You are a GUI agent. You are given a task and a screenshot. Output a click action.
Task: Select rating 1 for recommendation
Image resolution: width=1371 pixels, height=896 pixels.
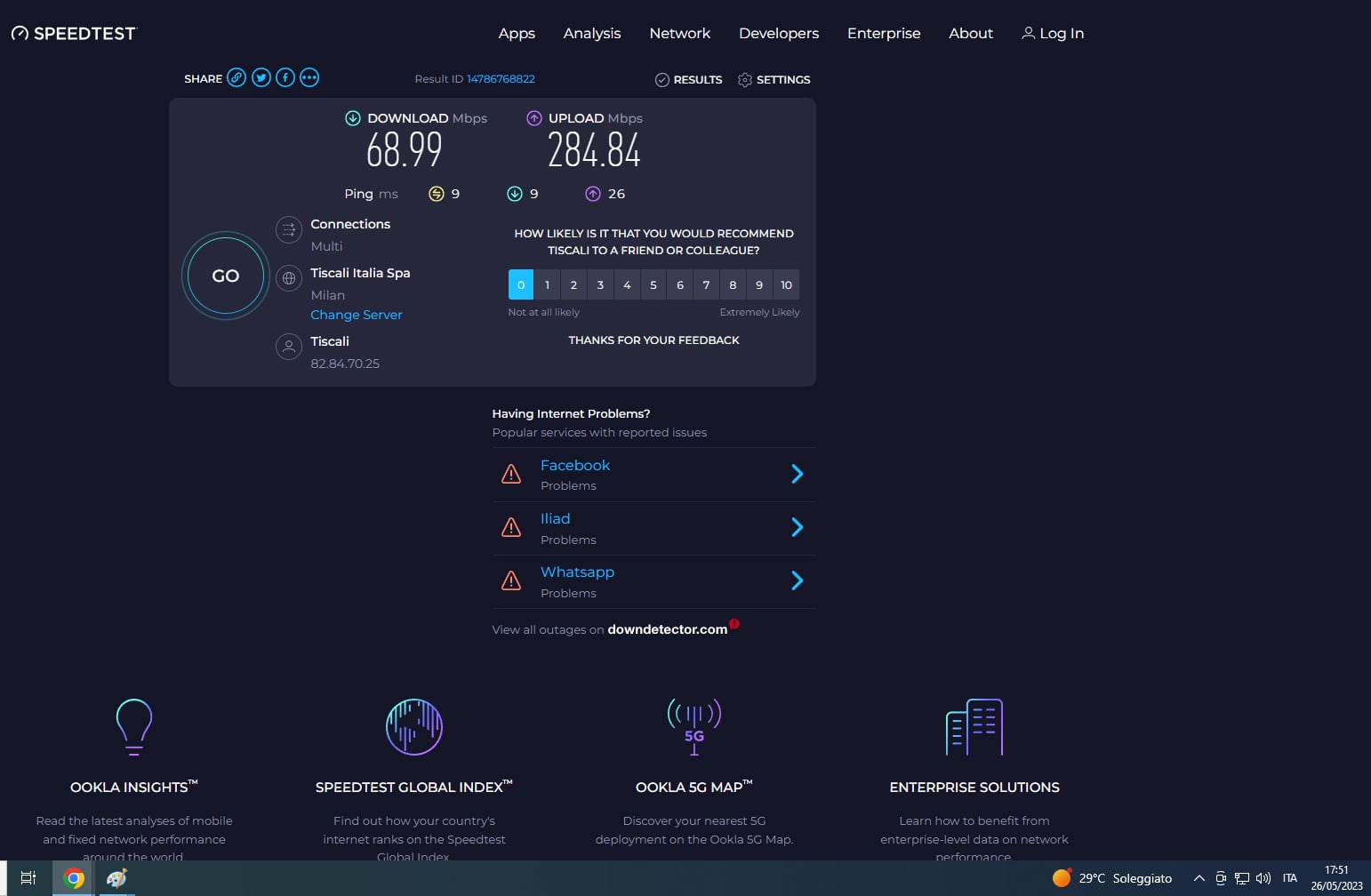coord(548,284)
